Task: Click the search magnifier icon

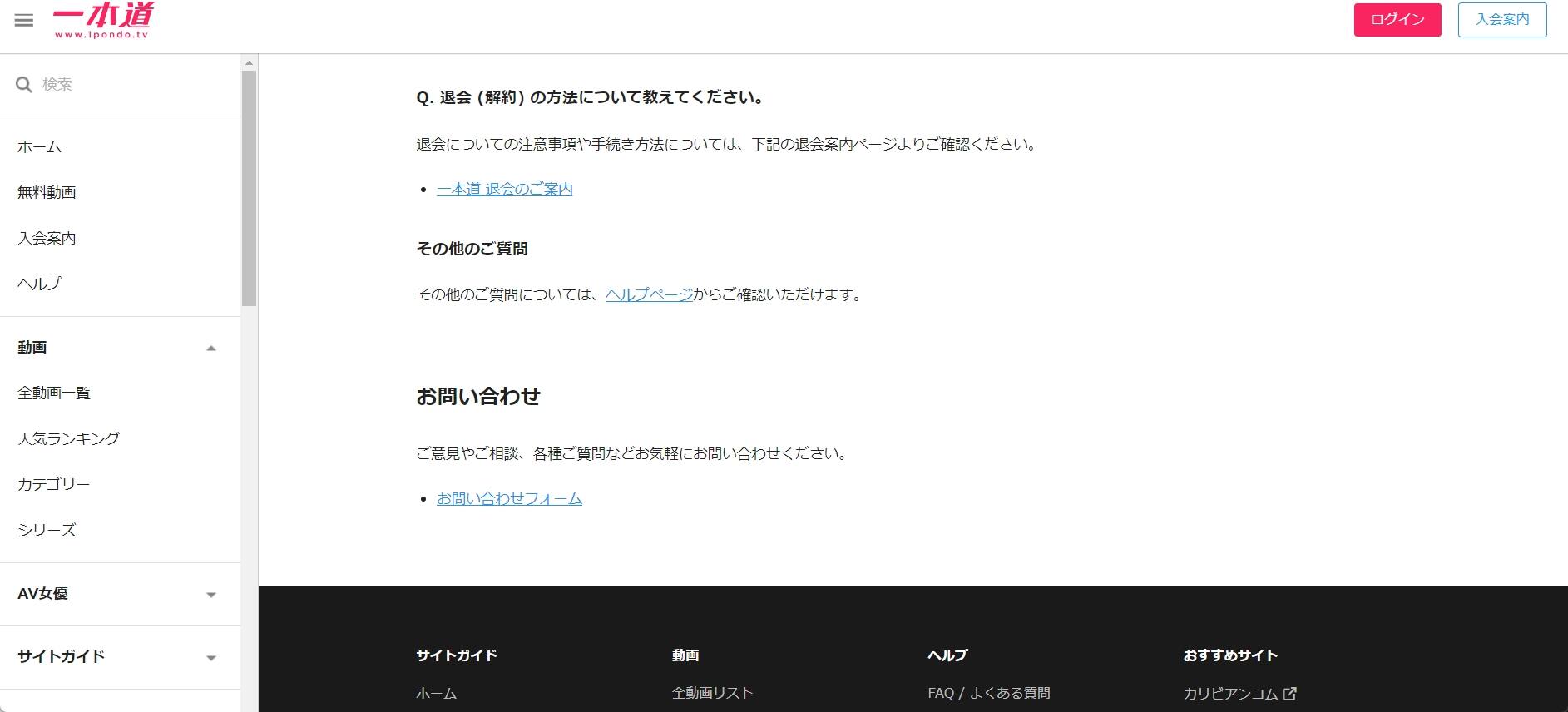Action: coord(24,85)
